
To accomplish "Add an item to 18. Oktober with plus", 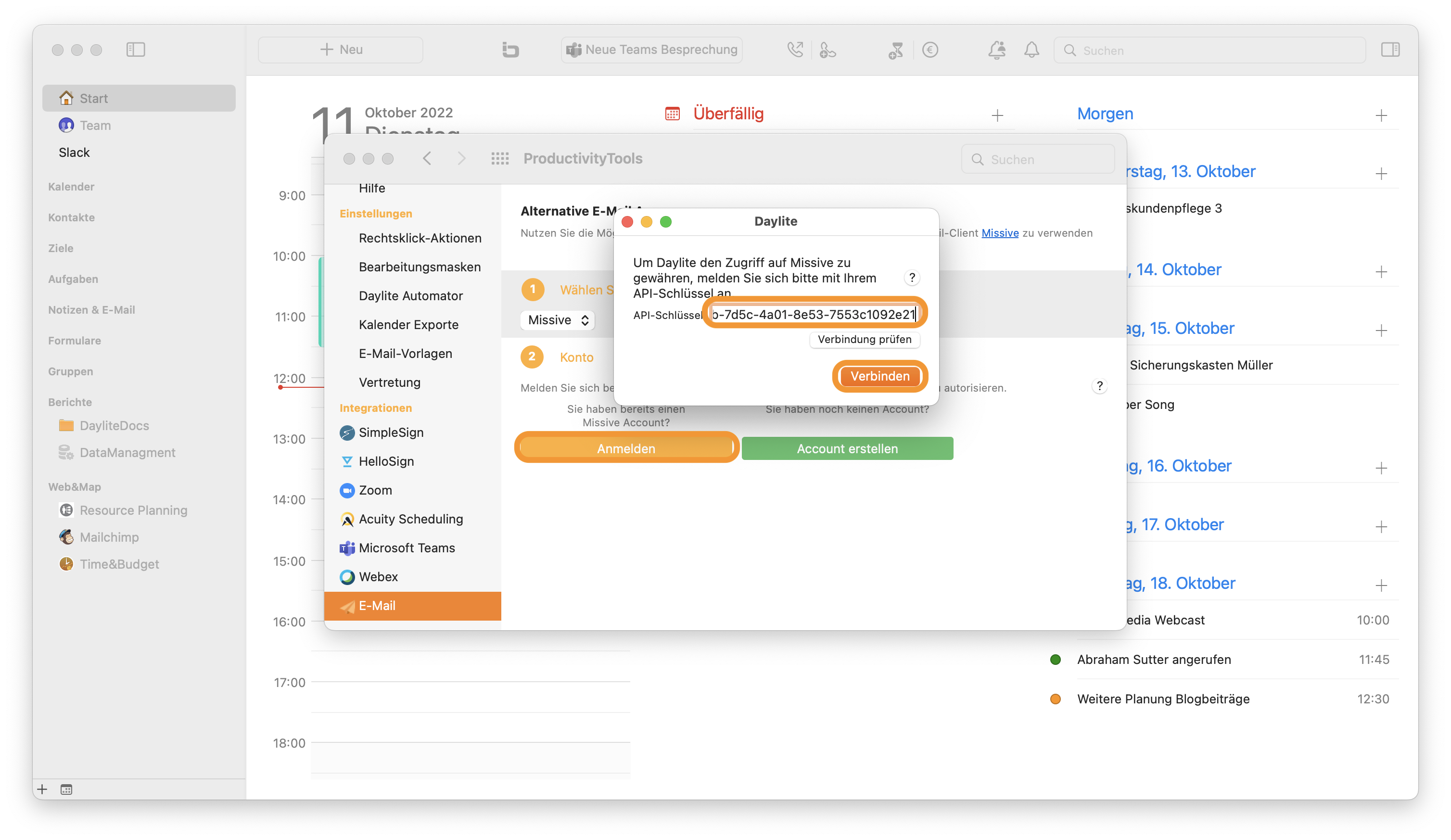I will coord(1381,585).
